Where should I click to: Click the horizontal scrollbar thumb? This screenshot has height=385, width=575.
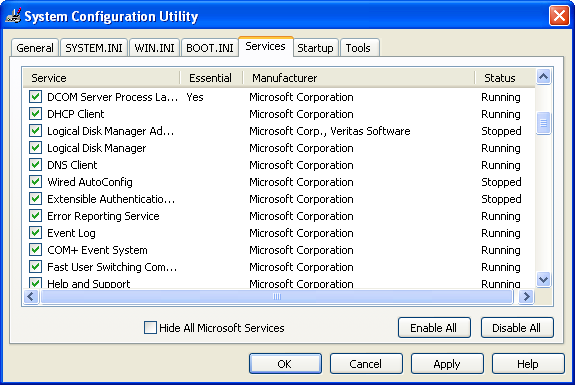(x=277, y=296)
